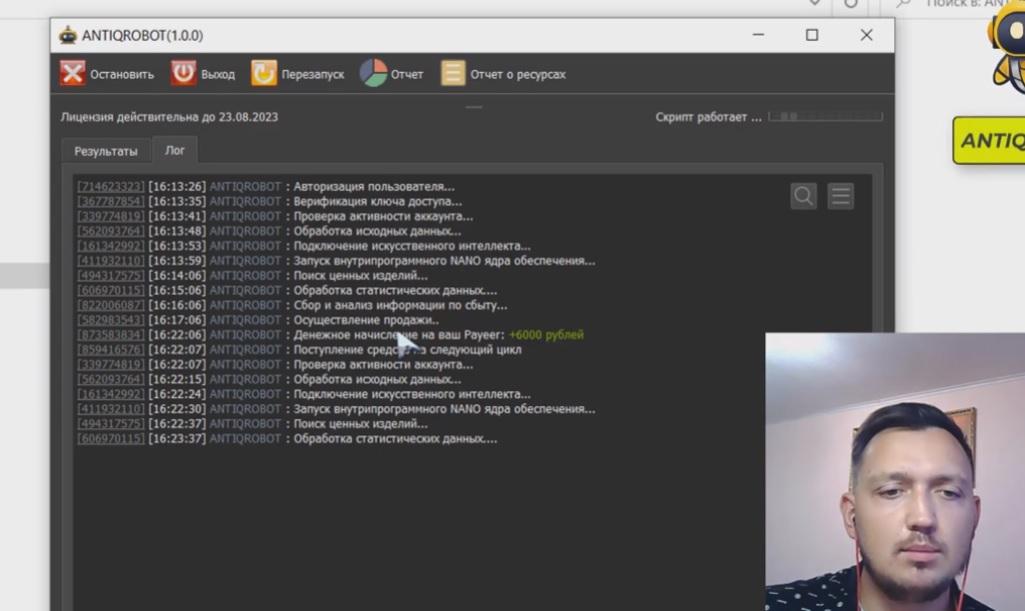Viewport: 1025px width, 611px height.
Task: Click the 'ANTIQROBOT(1.0.0)' window title
Action: 143,35
